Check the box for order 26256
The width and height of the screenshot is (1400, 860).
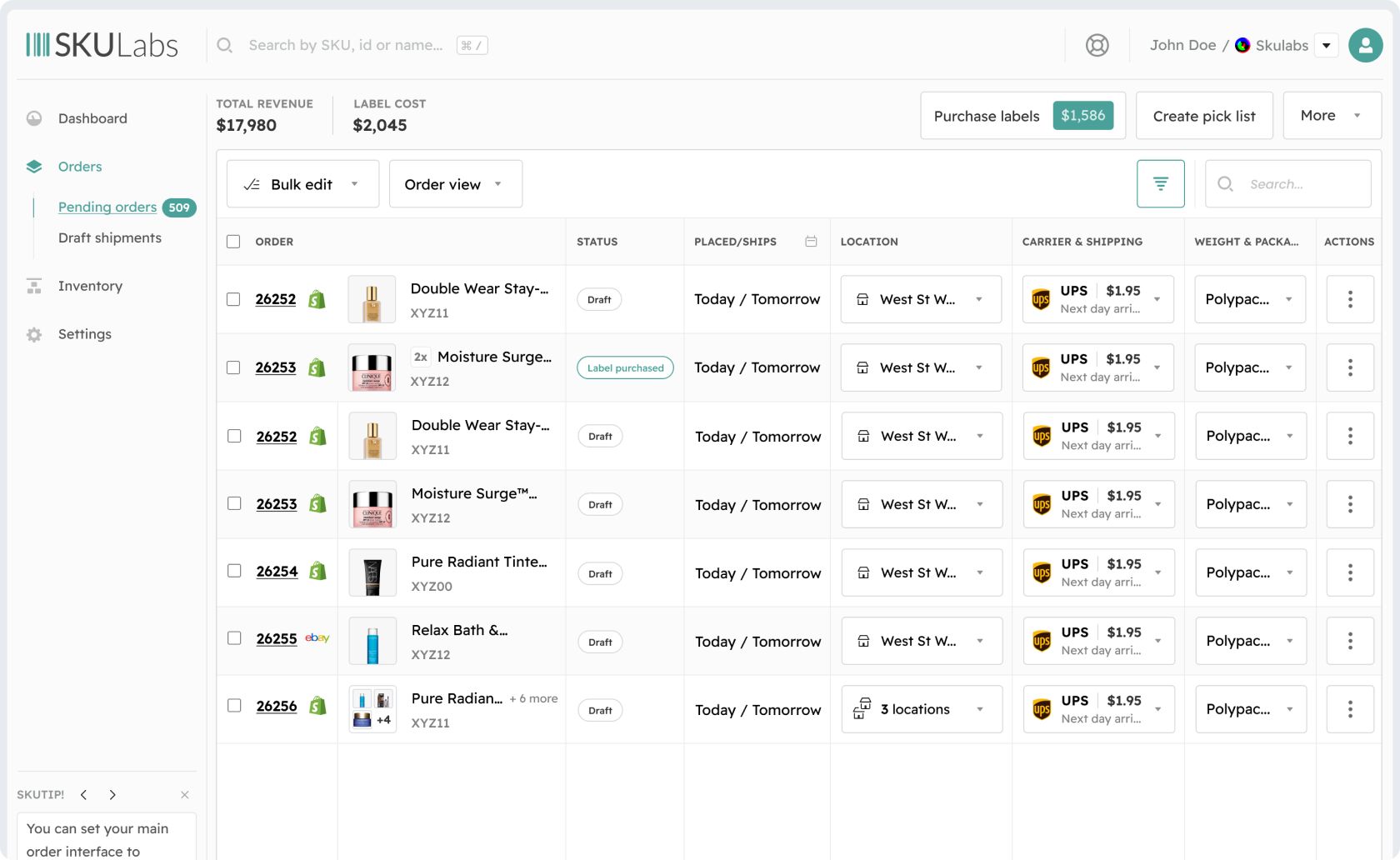tap(235, 706)
